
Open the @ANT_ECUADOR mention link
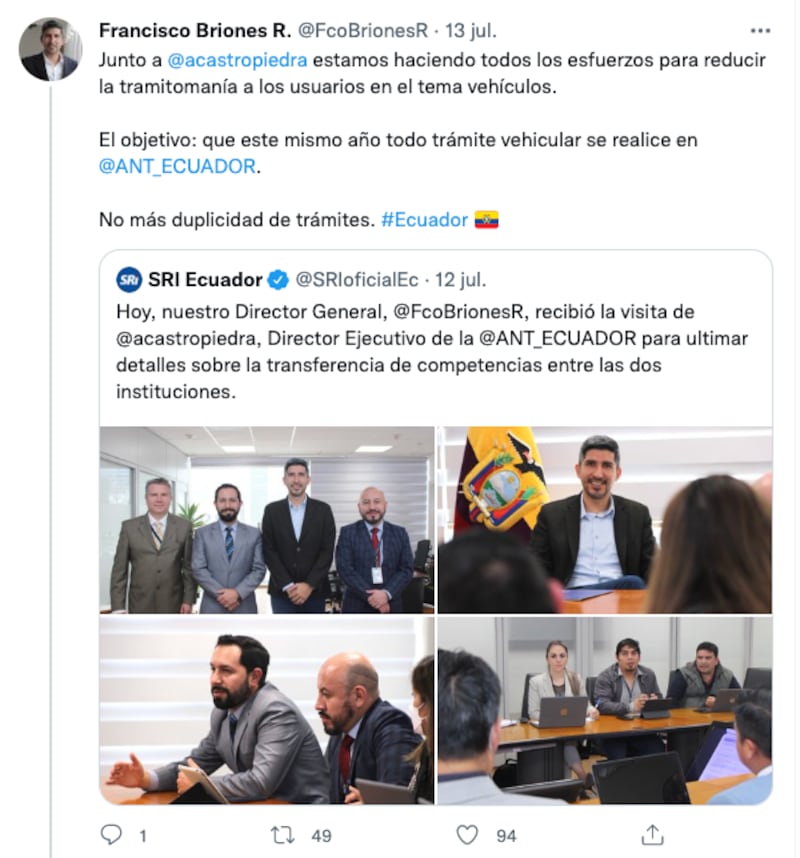click(177, 166)
